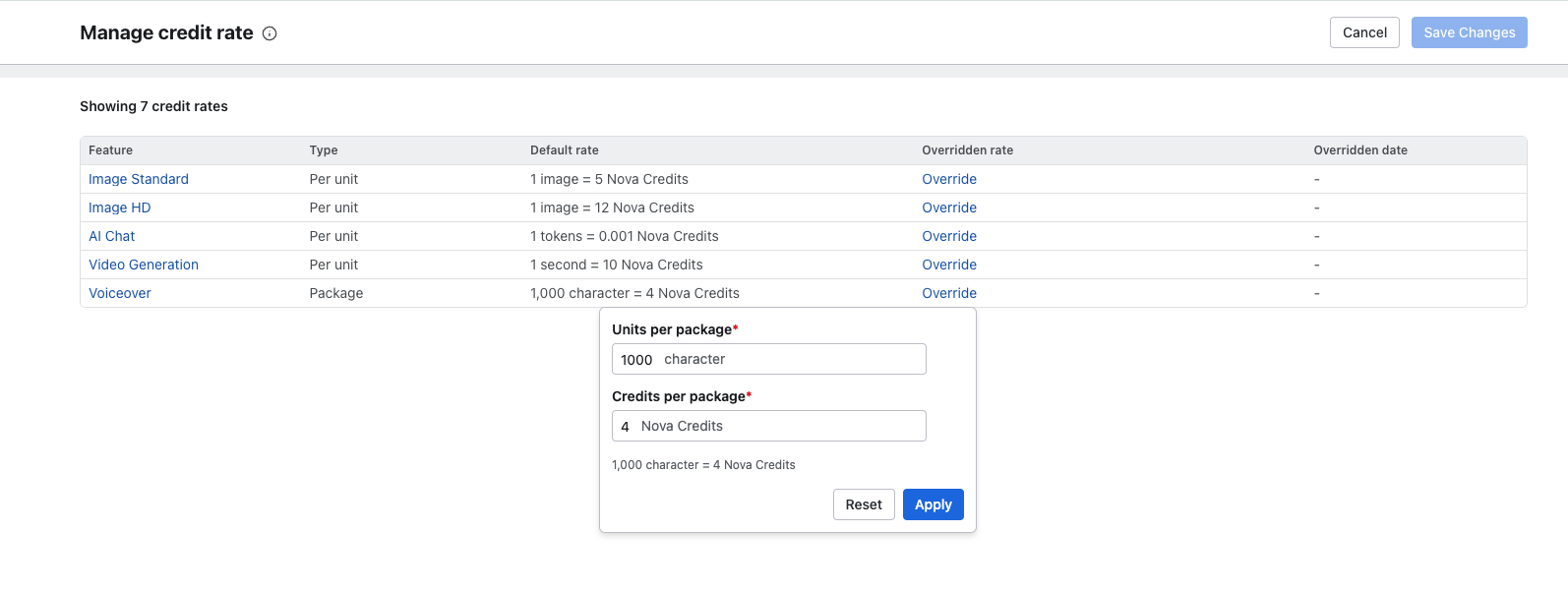Select '1 image = 5 Nova Credits' cell

(x=609, y=179)
